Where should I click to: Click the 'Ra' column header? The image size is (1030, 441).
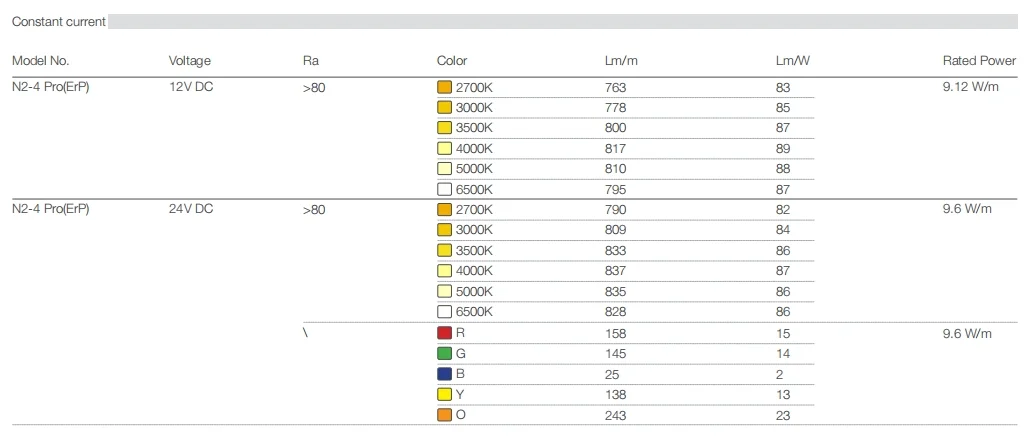(x=310, y=61)
